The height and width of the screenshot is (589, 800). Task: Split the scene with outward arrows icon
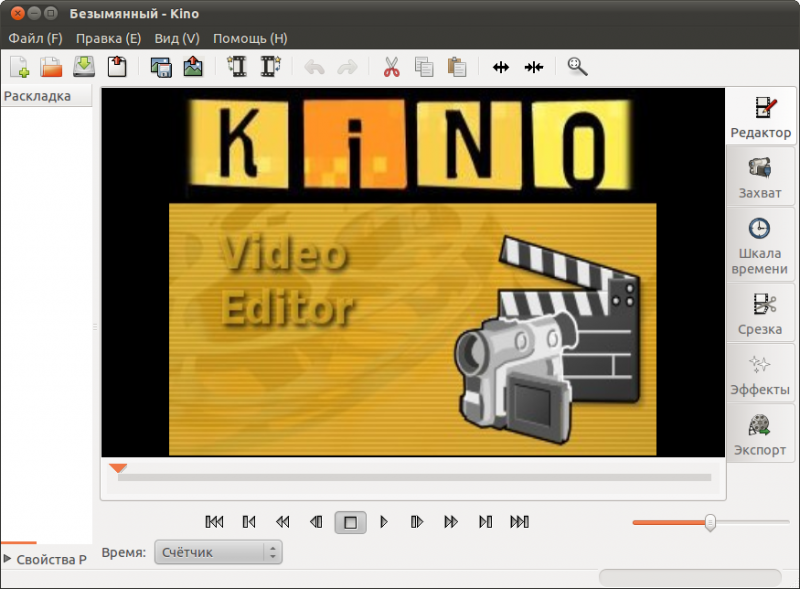(x=501, y=67)
